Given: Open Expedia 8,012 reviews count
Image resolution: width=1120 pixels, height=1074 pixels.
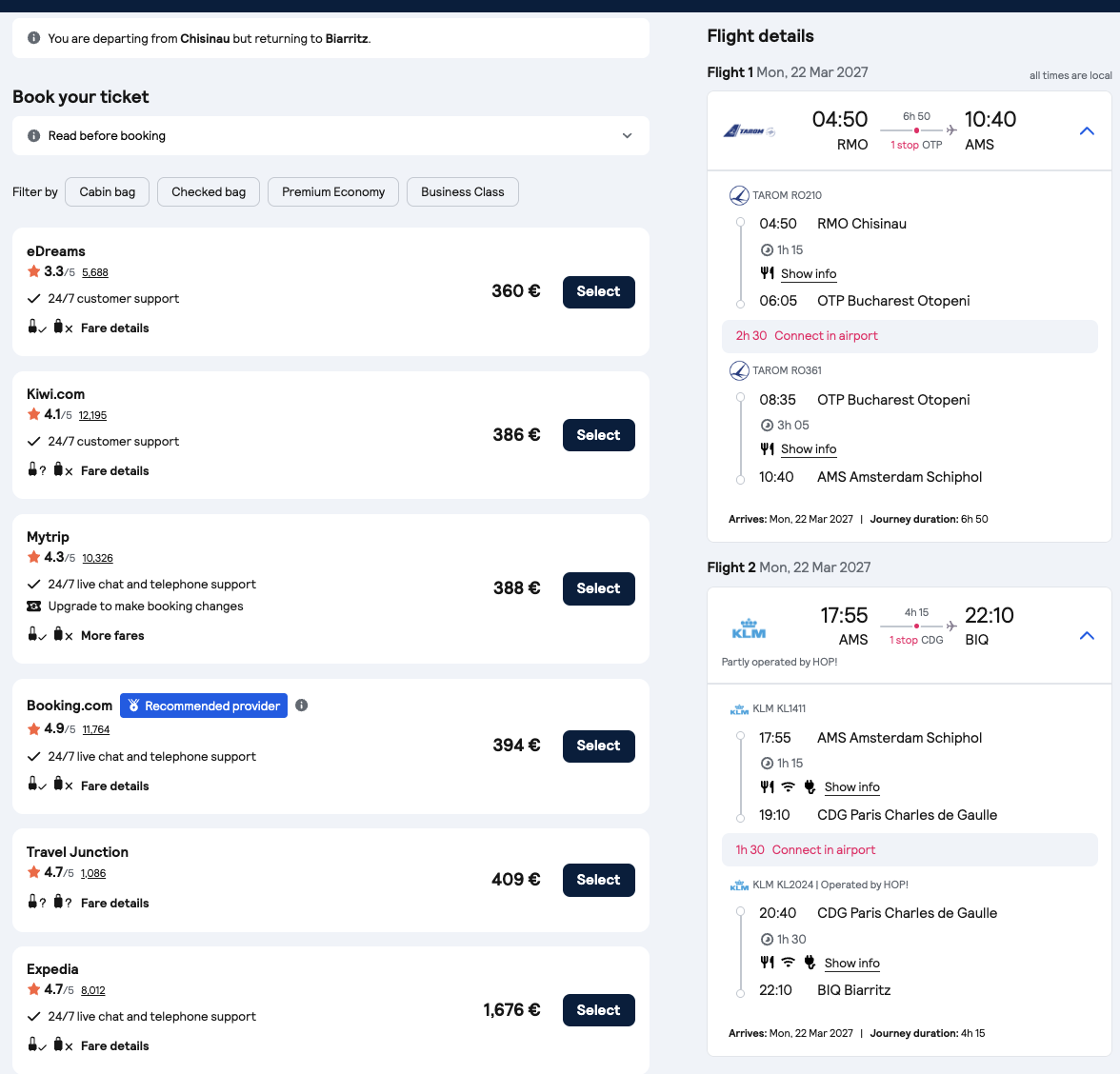Looking at the screenshot, I should tap(93, 990).
